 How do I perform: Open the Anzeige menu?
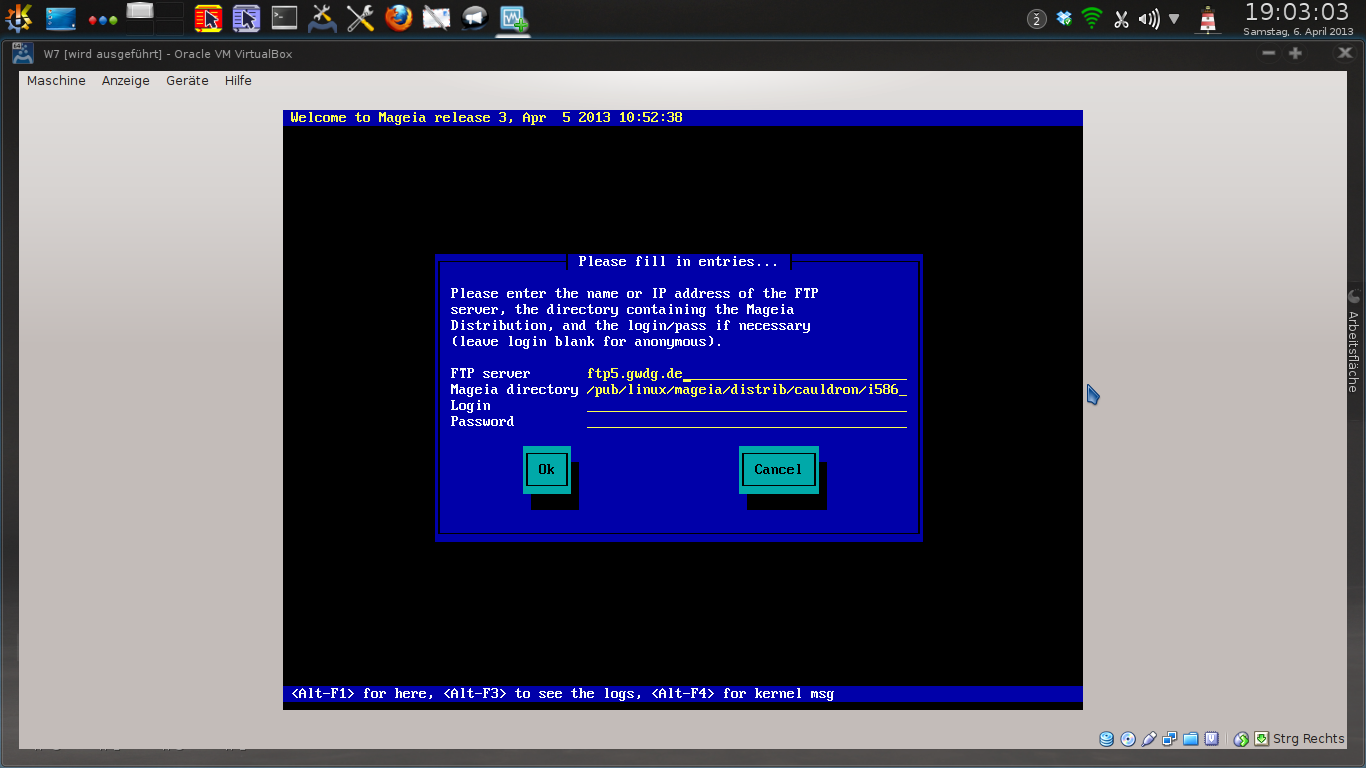(x=125, y=81)
